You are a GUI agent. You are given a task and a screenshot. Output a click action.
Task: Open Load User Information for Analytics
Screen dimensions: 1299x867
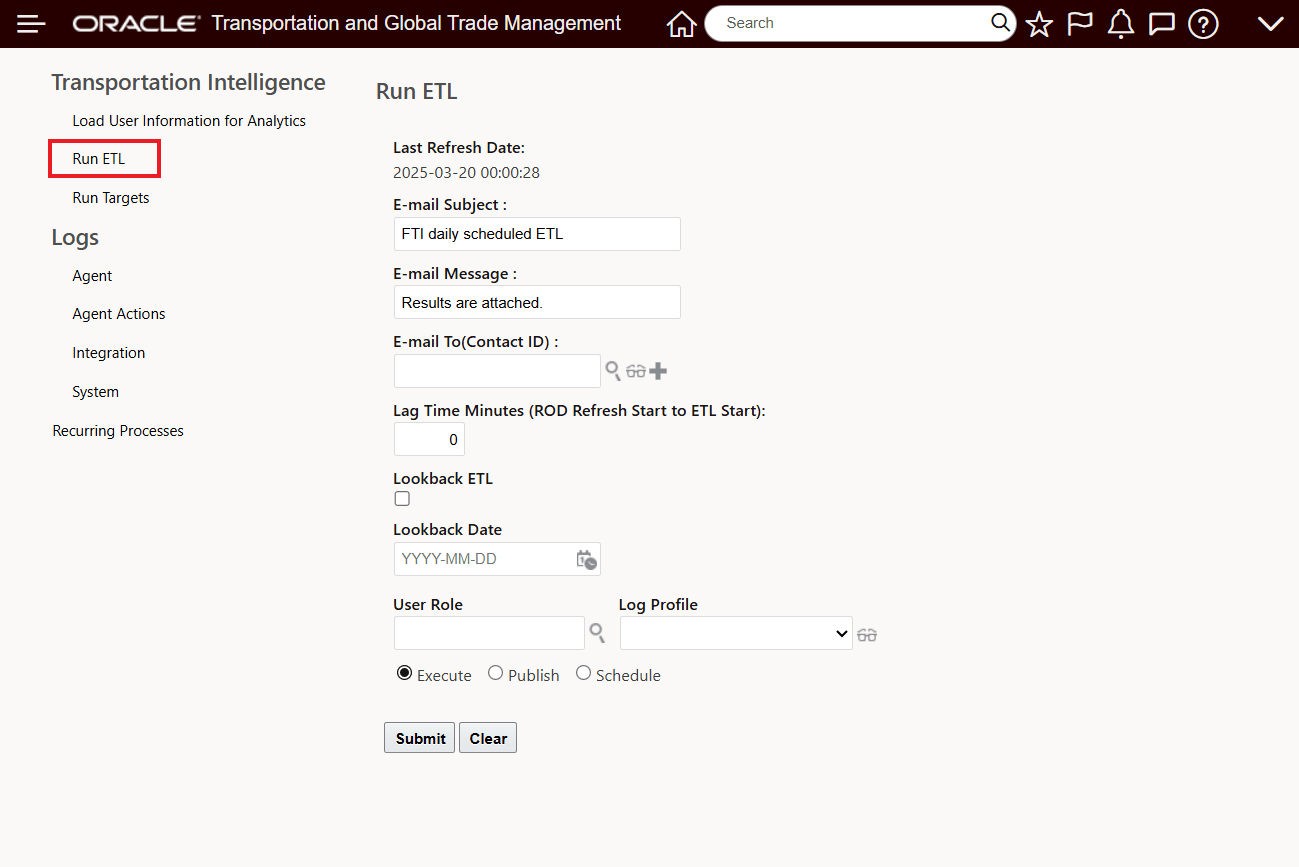[x=189, y=120]
